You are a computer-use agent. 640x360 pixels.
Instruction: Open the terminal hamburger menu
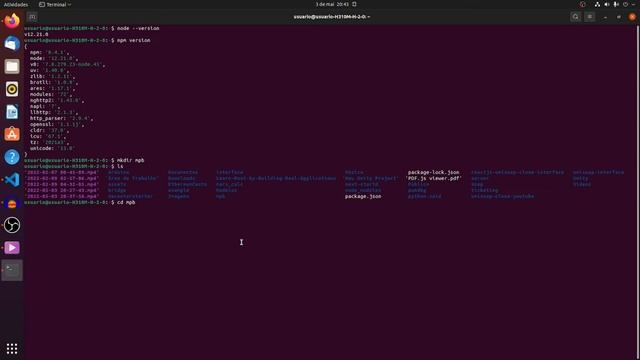(590, 17)
